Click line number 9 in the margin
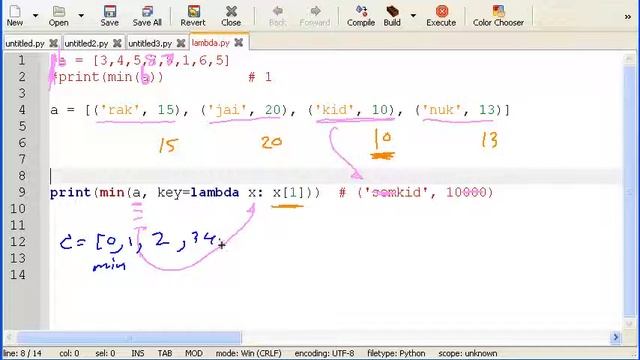The width and height of the screenshot is (640, 360). click(22, 192)
